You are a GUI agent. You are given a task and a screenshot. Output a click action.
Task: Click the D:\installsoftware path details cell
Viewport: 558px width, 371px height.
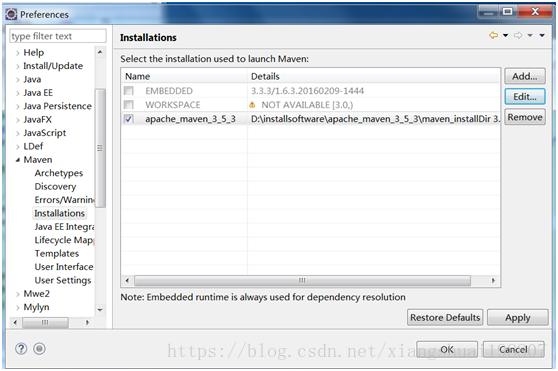point(375,119)
